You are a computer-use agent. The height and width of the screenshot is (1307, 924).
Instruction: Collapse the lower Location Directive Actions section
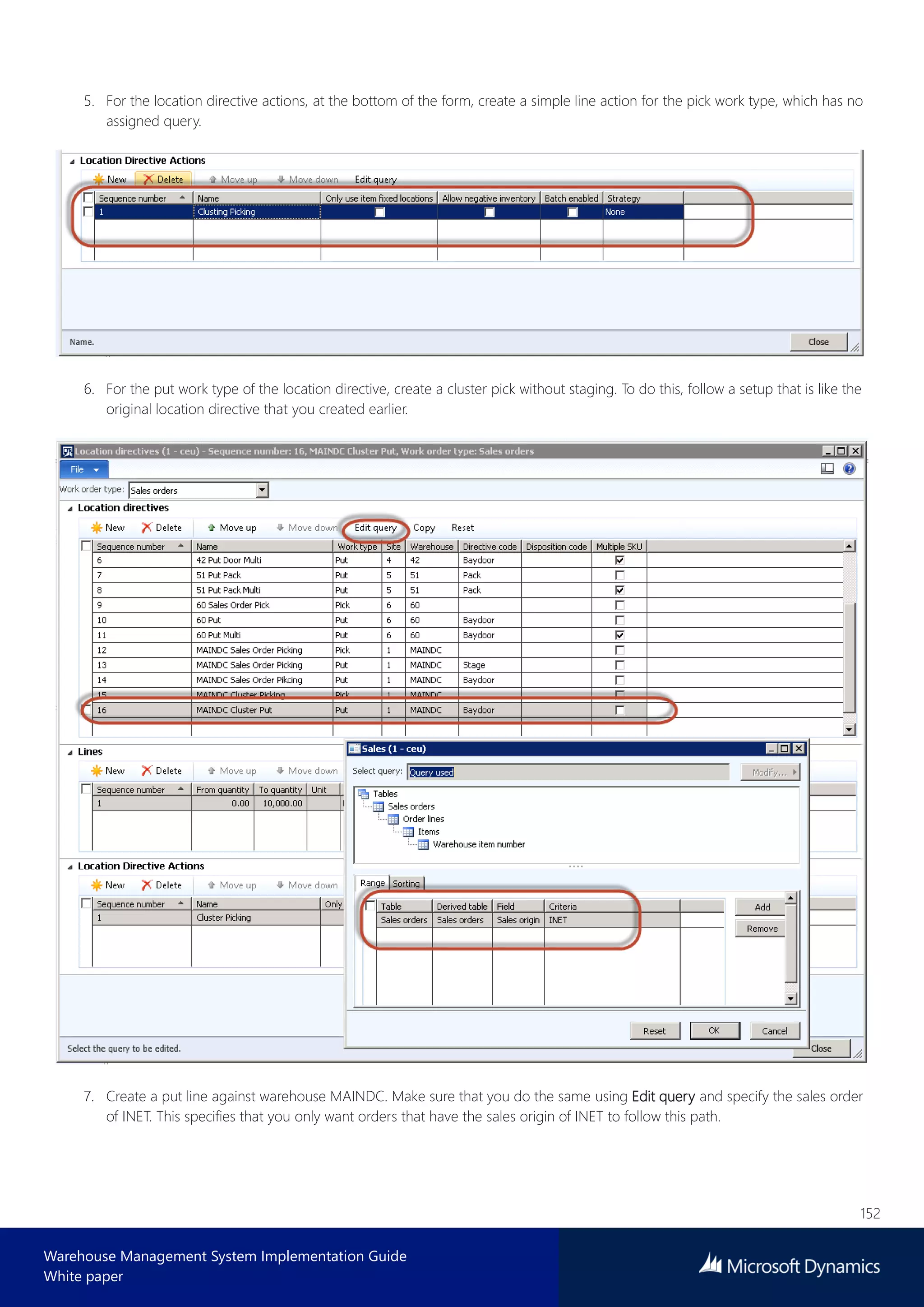pyautogui.click(x=70, y=867)
